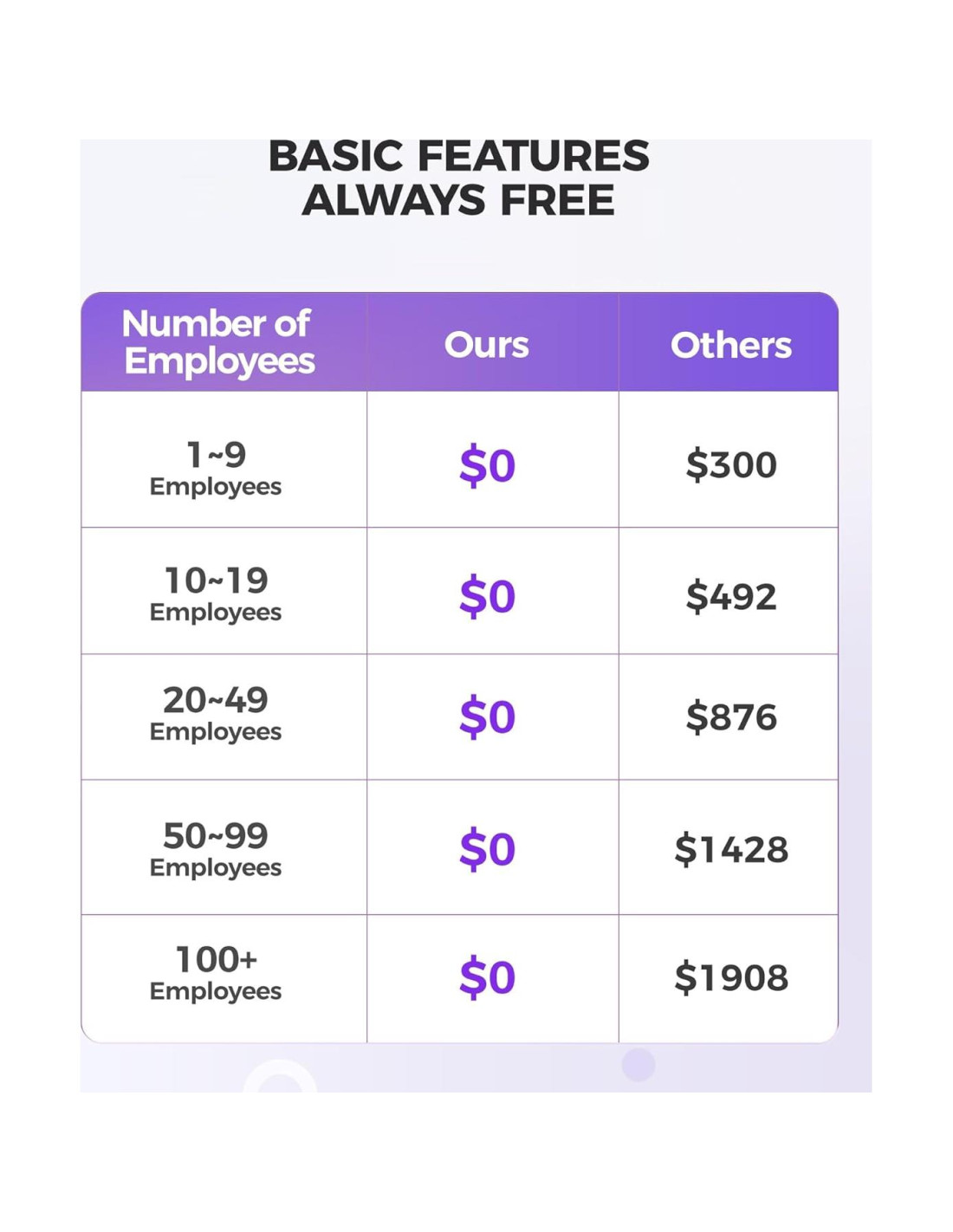
Task: Click the "Ours" column header
Action: tap(487, 345)
